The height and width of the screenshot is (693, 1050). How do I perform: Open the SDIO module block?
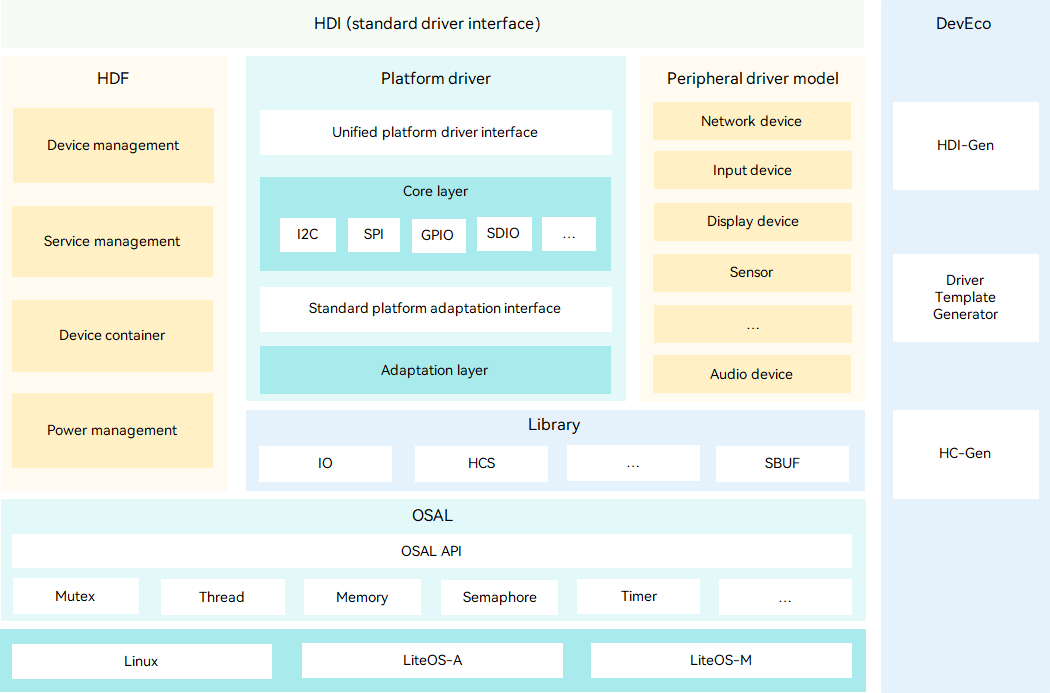[504, 233]
